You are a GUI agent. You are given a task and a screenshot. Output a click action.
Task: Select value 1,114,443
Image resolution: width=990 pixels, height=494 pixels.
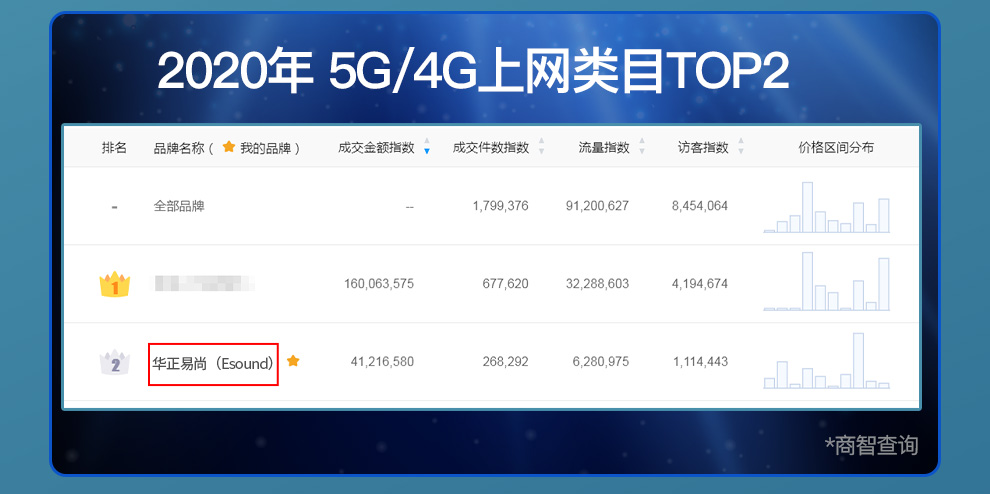(700, 362)
